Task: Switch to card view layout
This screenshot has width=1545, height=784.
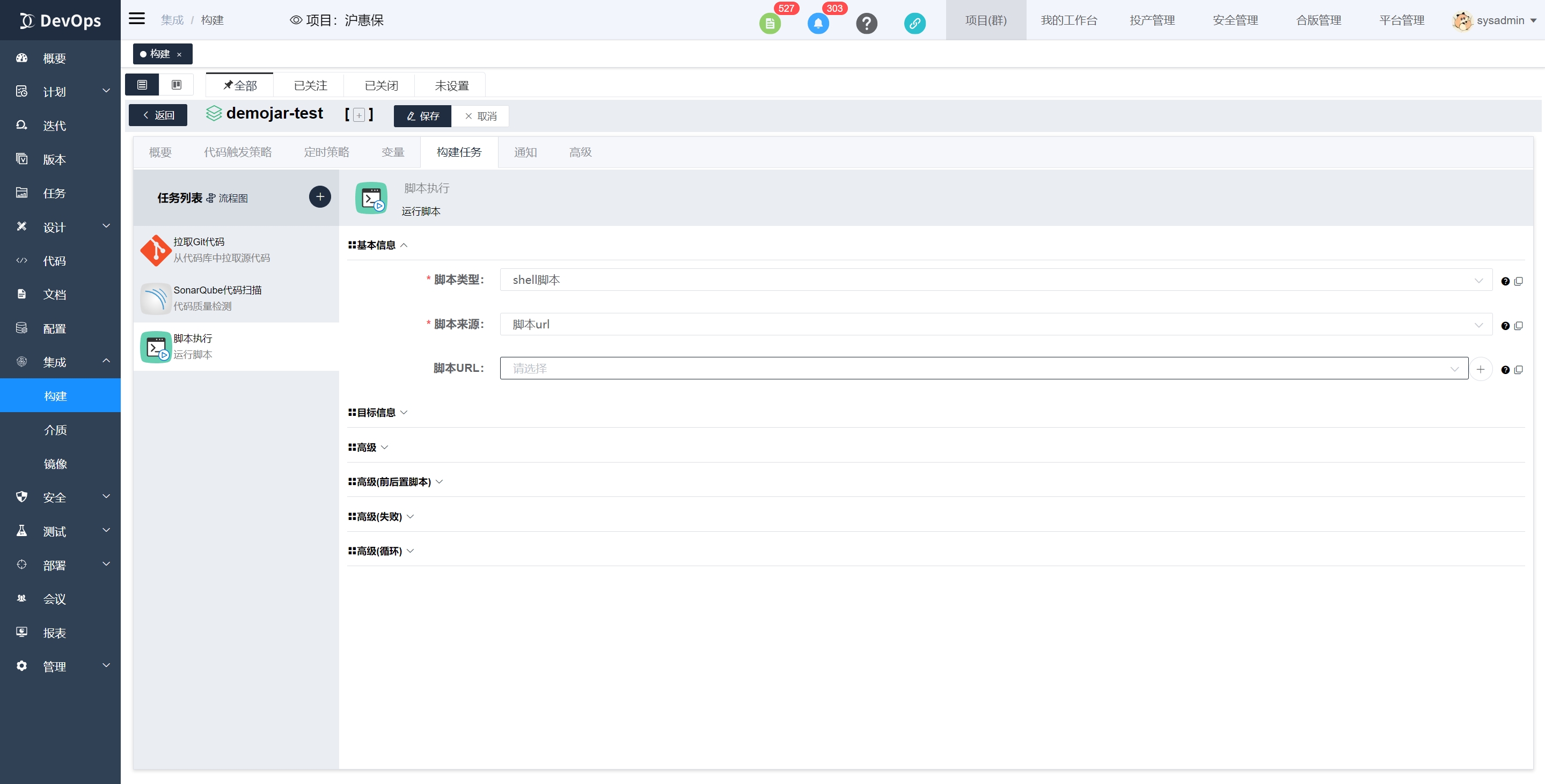Action: click(177, 85)
